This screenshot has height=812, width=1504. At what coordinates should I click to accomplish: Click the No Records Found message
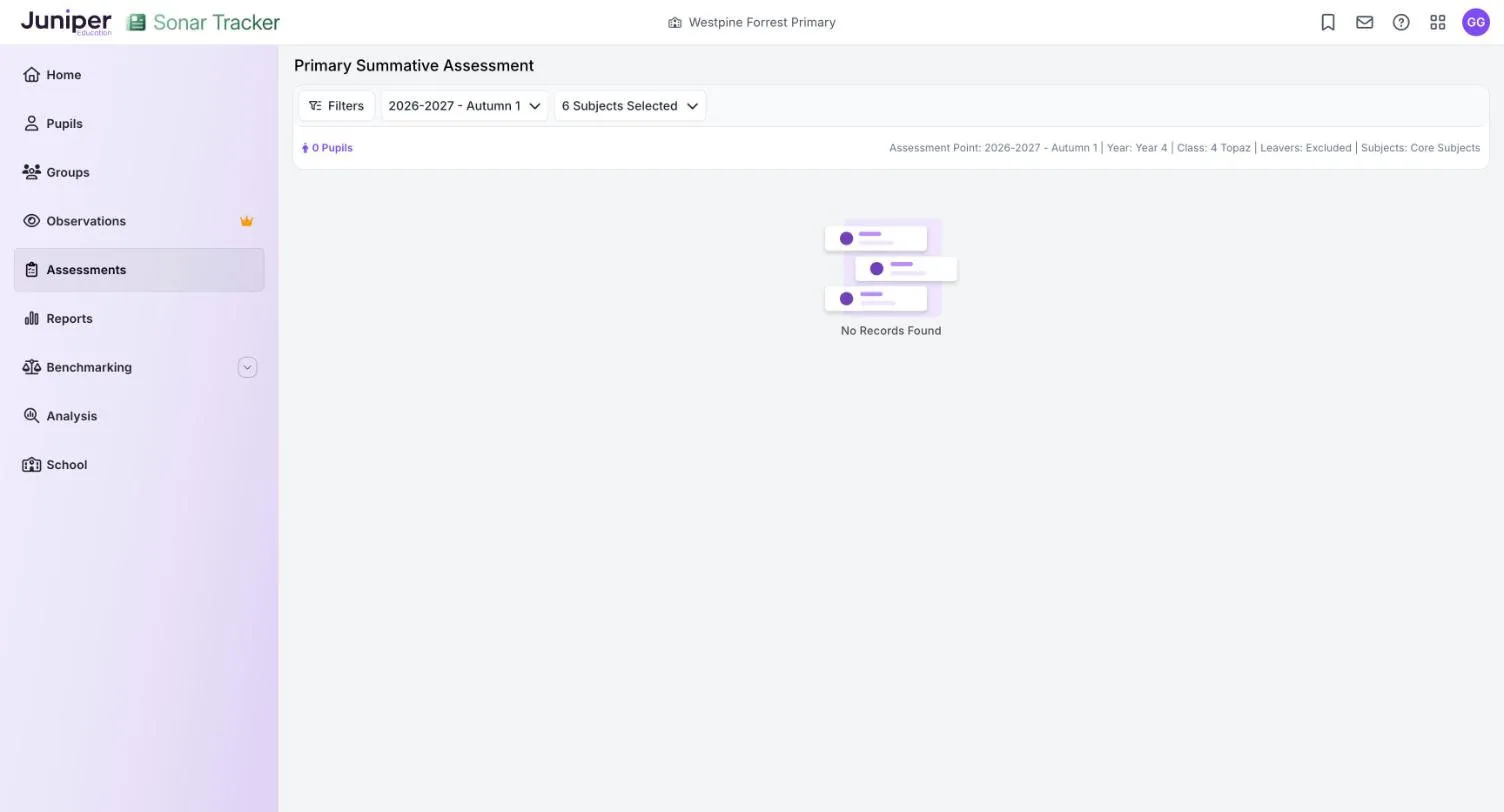[891, 331]
